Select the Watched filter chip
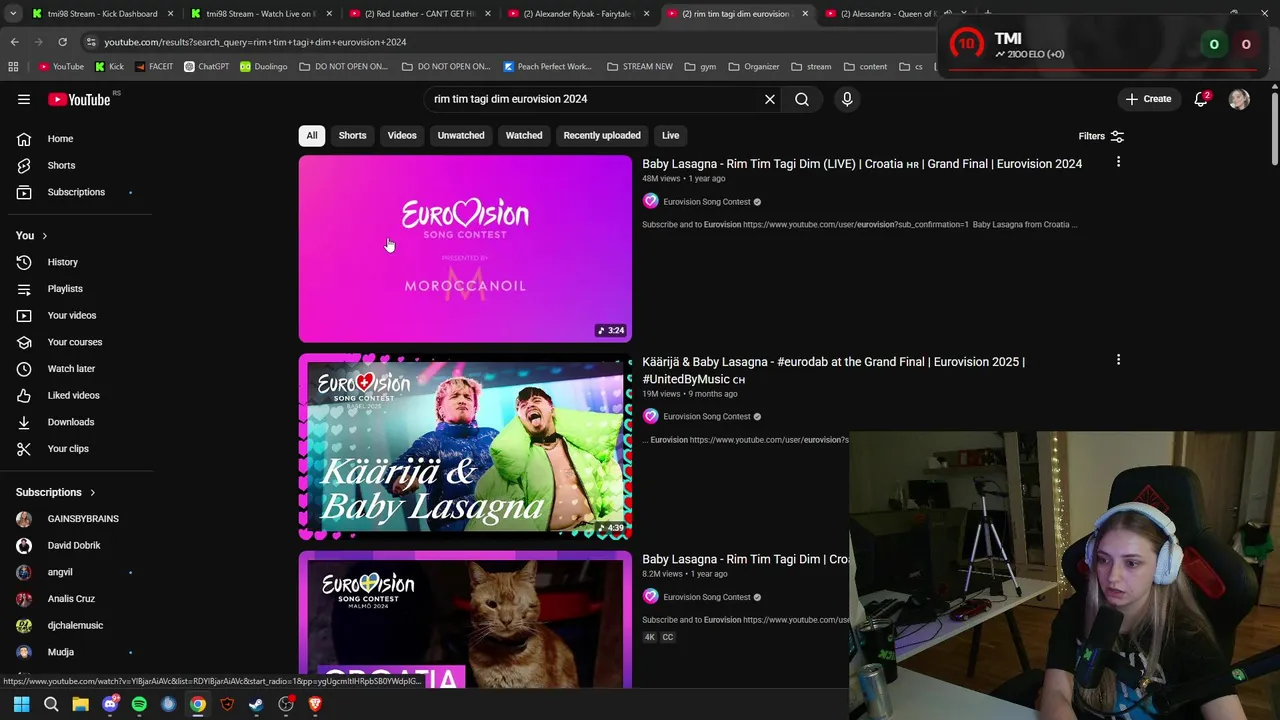The width and height of the screenshot is (1280, 720). click(524, 135)
